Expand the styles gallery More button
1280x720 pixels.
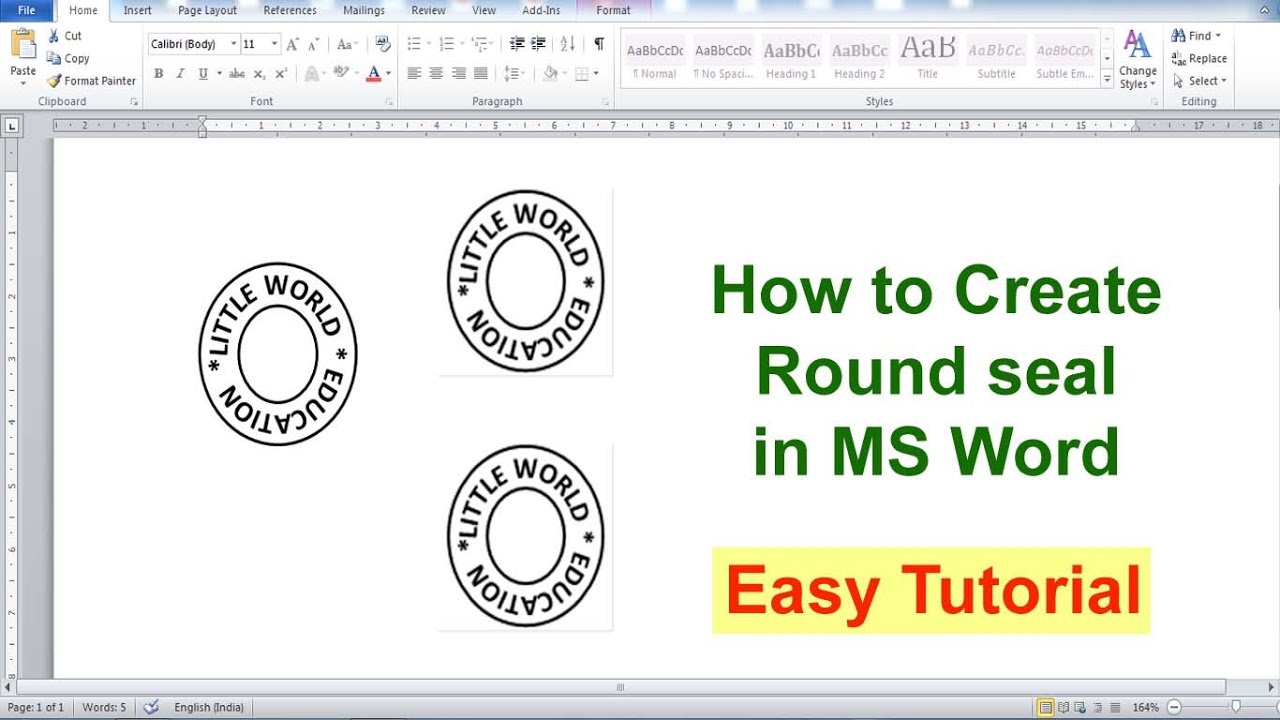tap(1107, 78)
